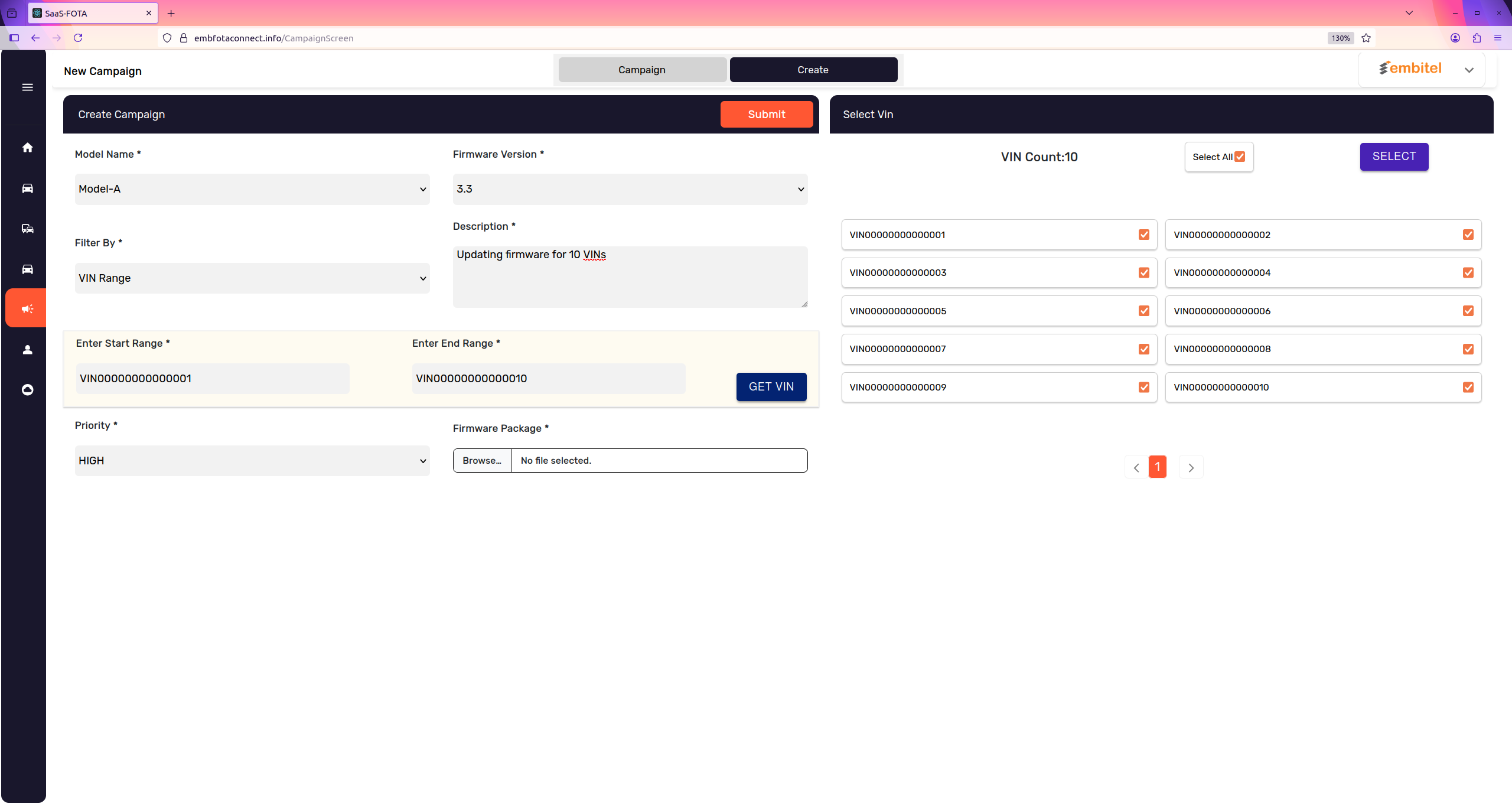Reload the page with refresh icon
This screenshot has width=1512, height=807.
(78, 38)
